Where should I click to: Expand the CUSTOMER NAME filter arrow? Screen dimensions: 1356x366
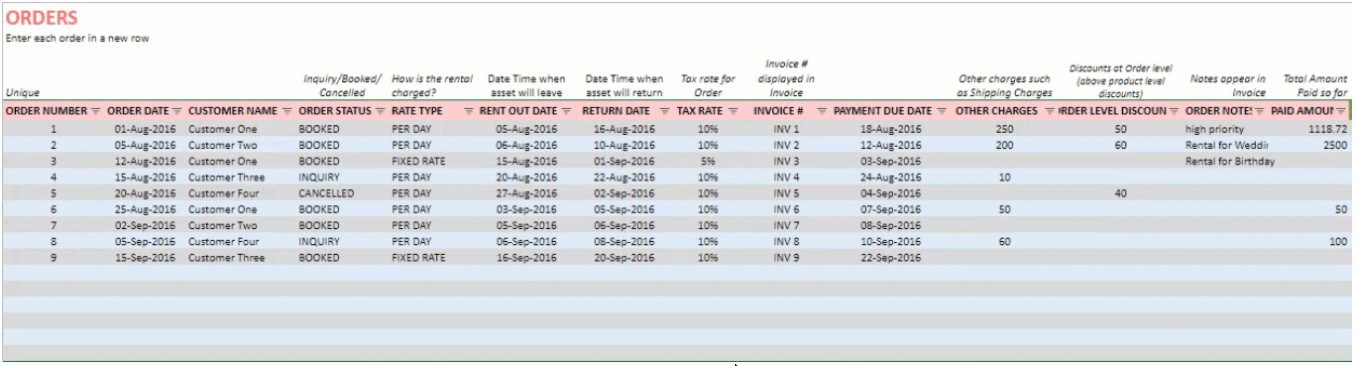coord(287,111)
